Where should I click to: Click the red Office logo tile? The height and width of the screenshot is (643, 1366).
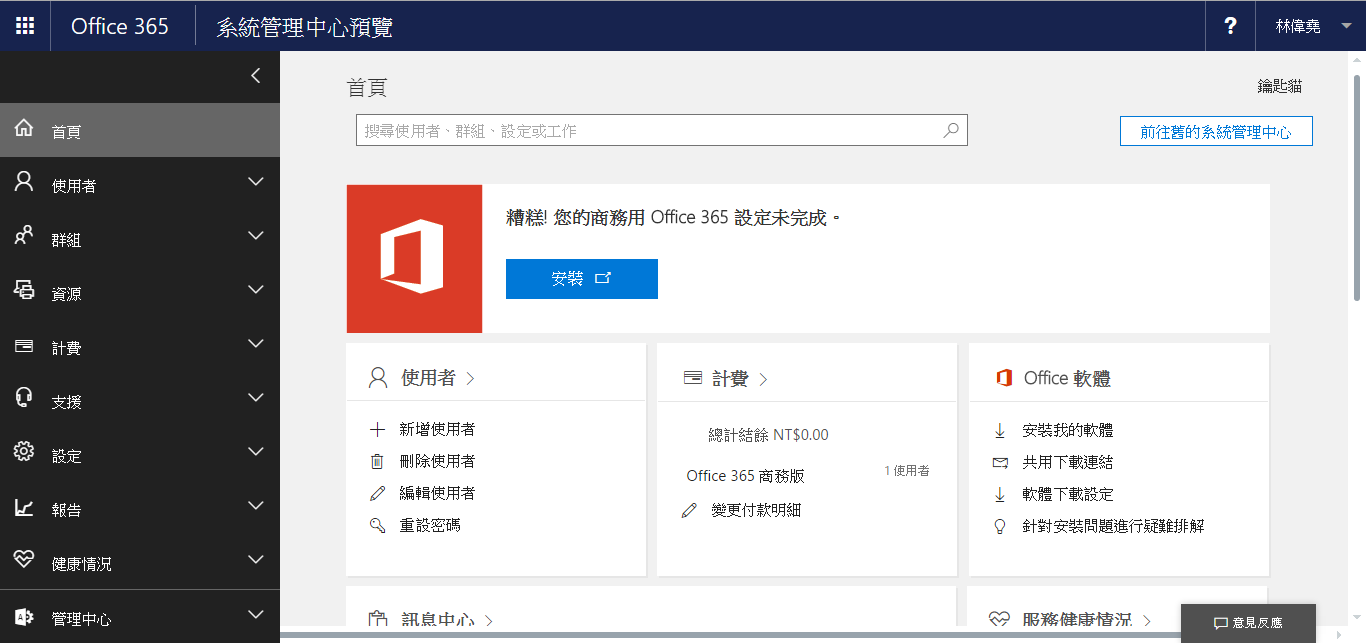(414, 258)
